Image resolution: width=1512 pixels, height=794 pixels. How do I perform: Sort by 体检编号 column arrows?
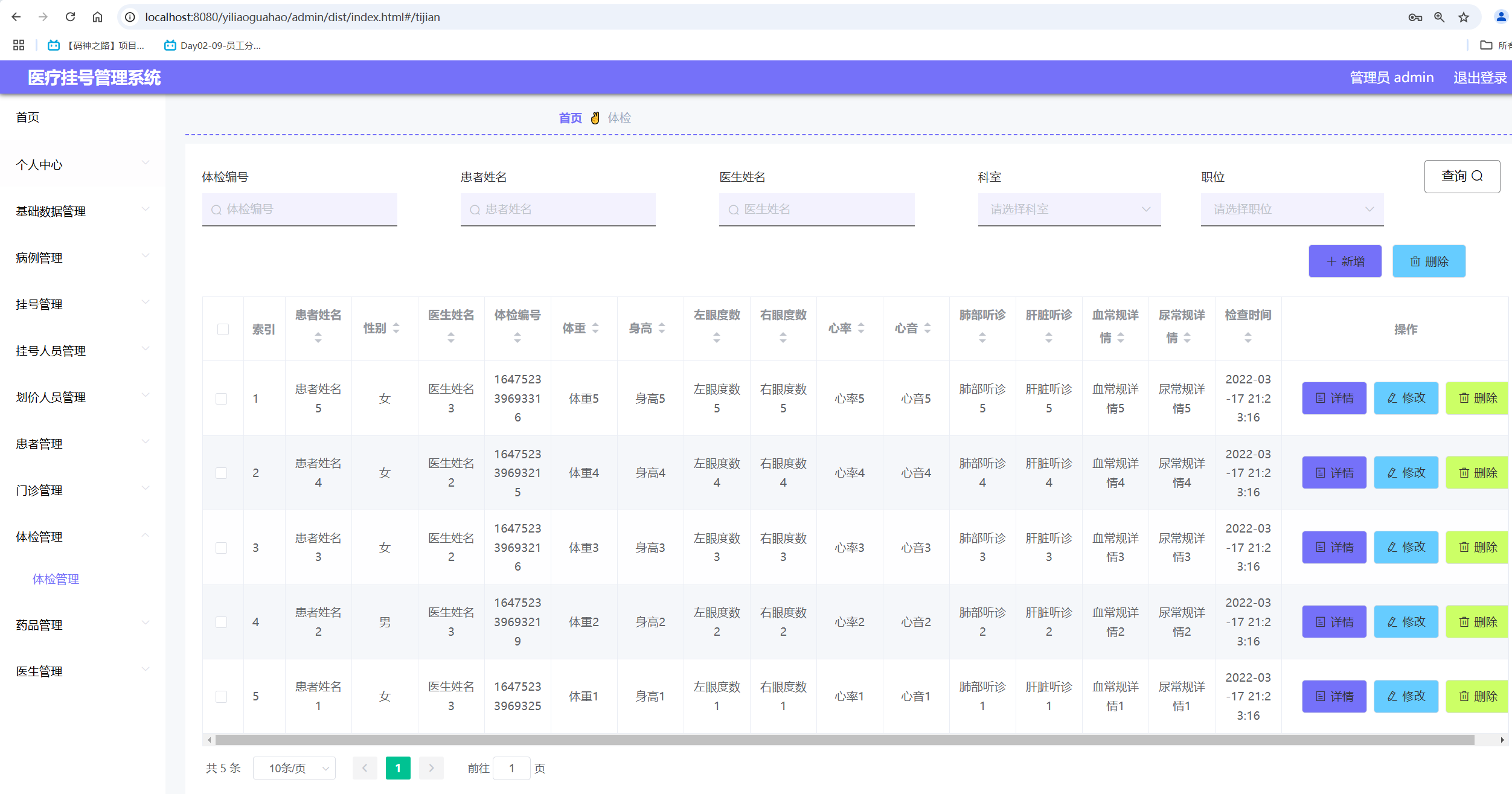point(517,338)
